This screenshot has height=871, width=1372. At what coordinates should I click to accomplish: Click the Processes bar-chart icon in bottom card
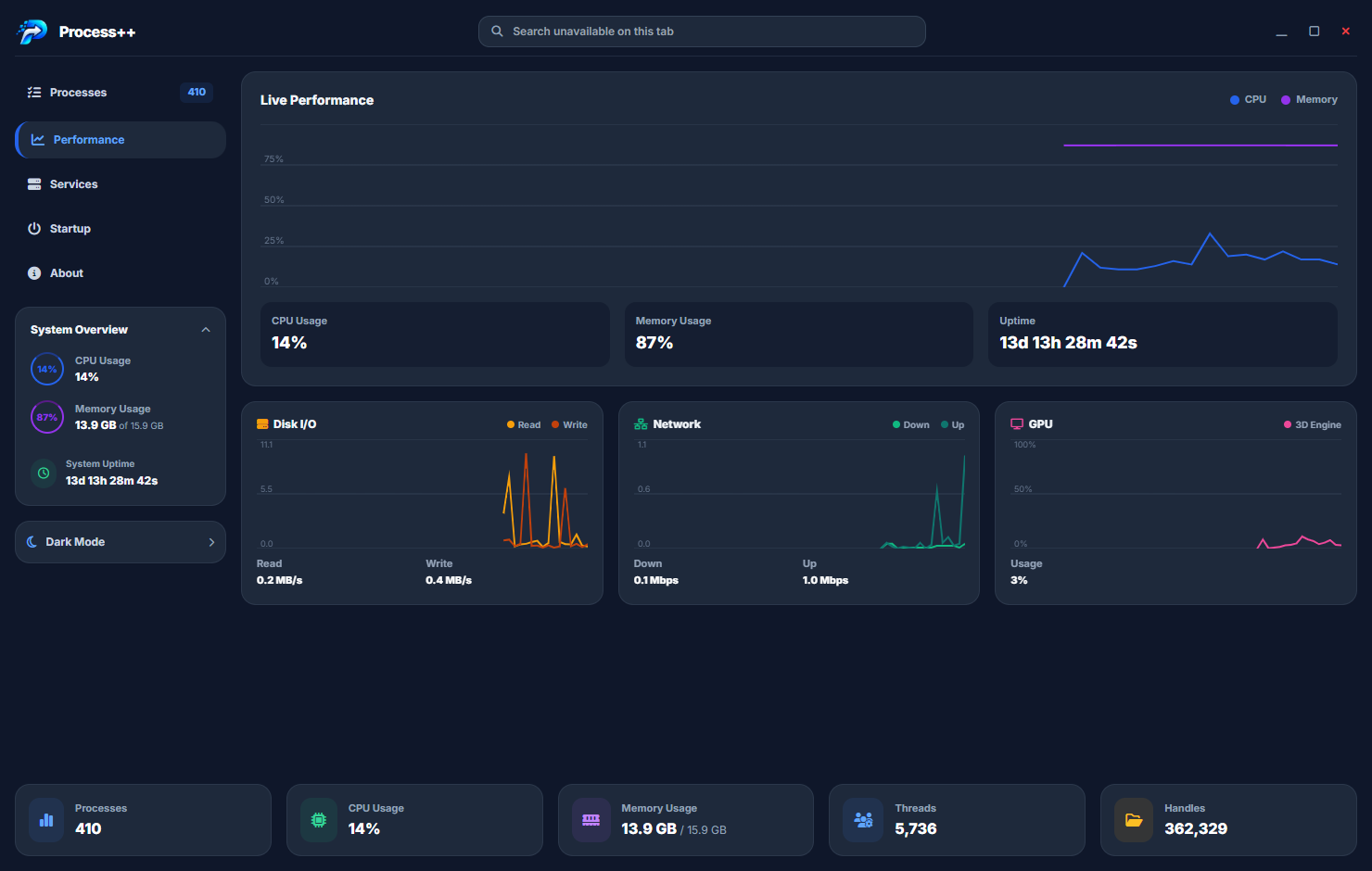(46, 820)
